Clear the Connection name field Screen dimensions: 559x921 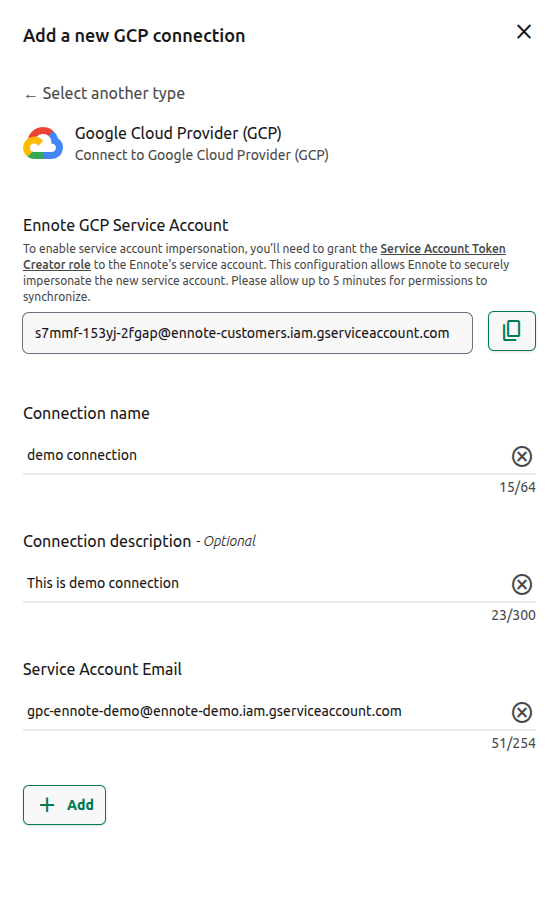pos(521,456)
